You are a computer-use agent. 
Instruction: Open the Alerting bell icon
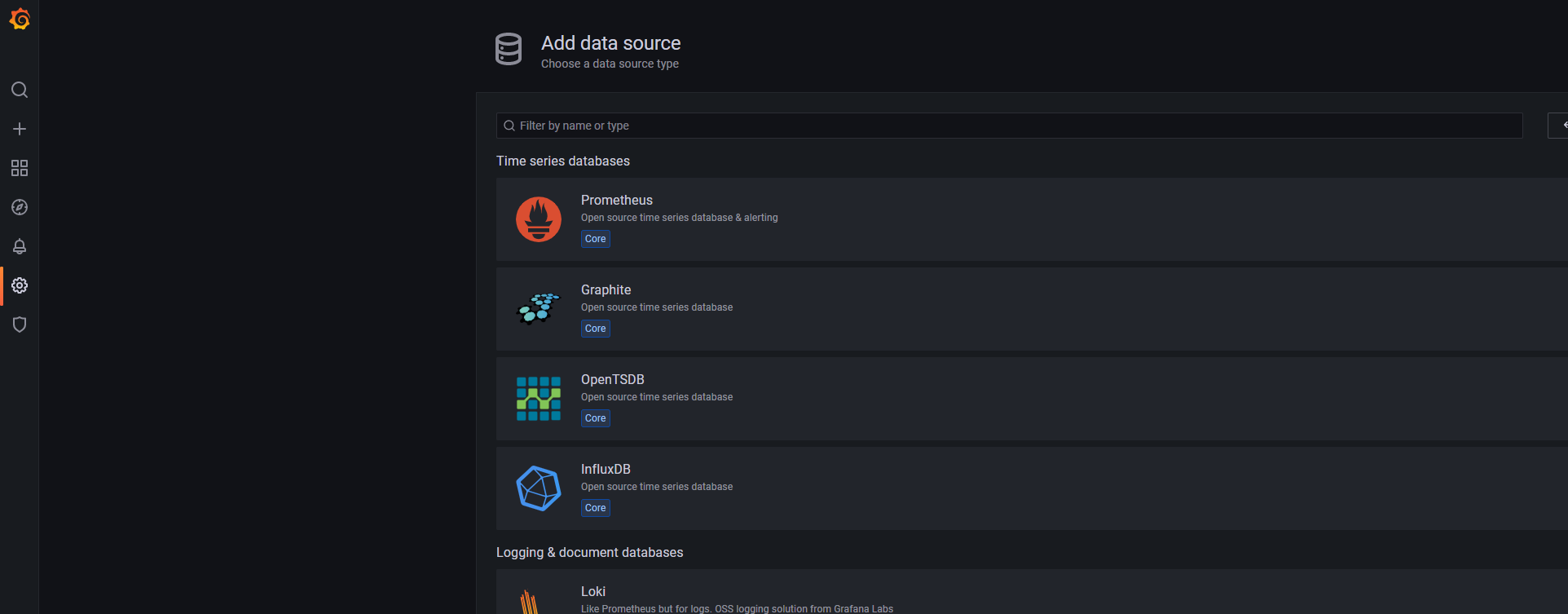coord(20,246)
